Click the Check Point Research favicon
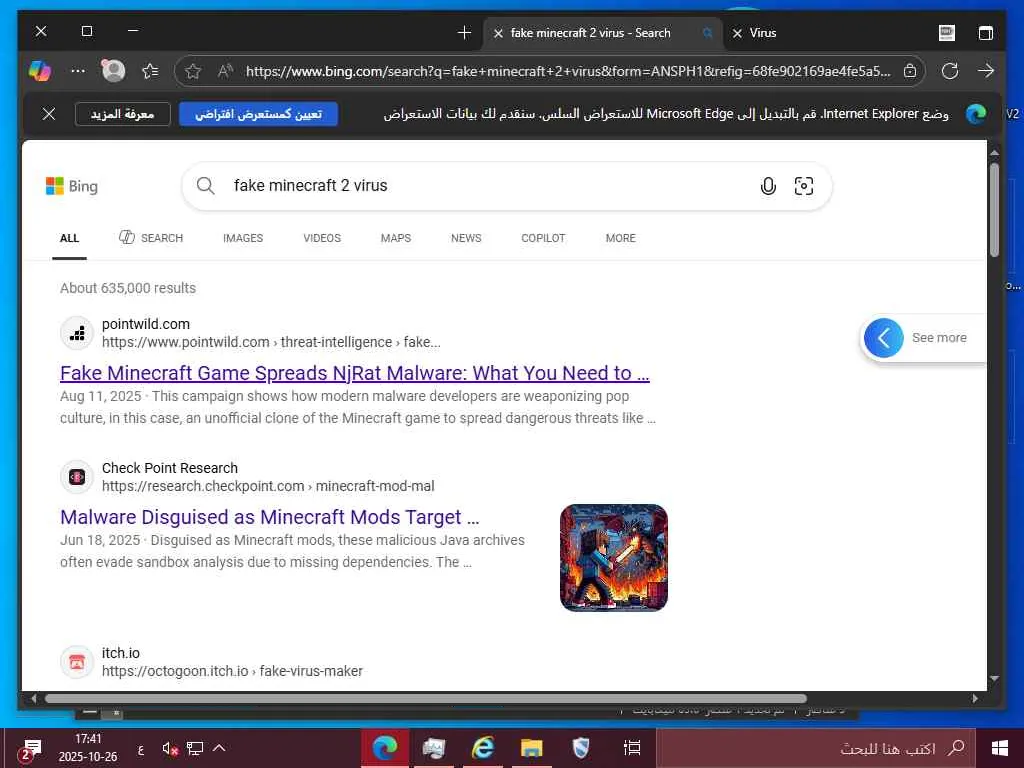 pos(77,477)
